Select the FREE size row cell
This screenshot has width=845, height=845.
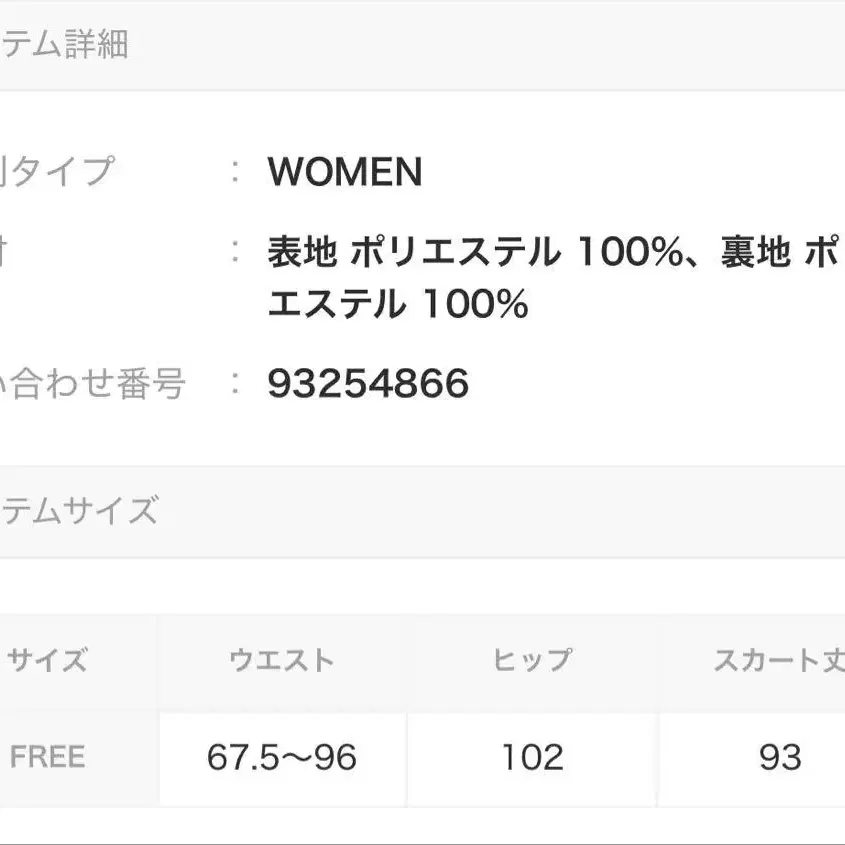pos(47,757)
